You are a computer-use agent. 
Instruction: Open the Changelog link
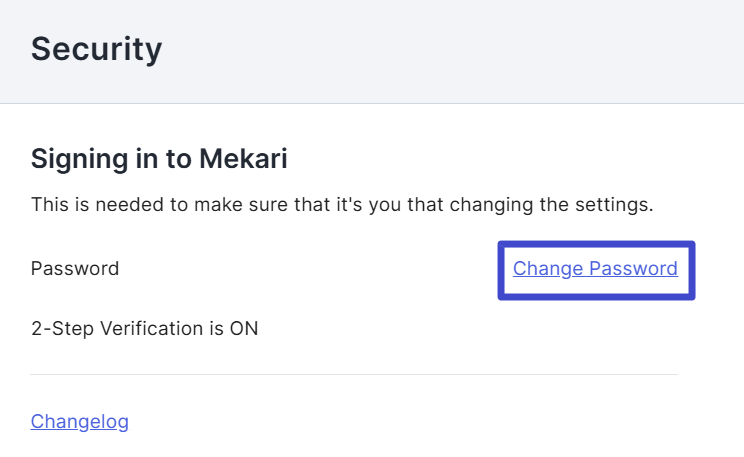tap(80, 421)
